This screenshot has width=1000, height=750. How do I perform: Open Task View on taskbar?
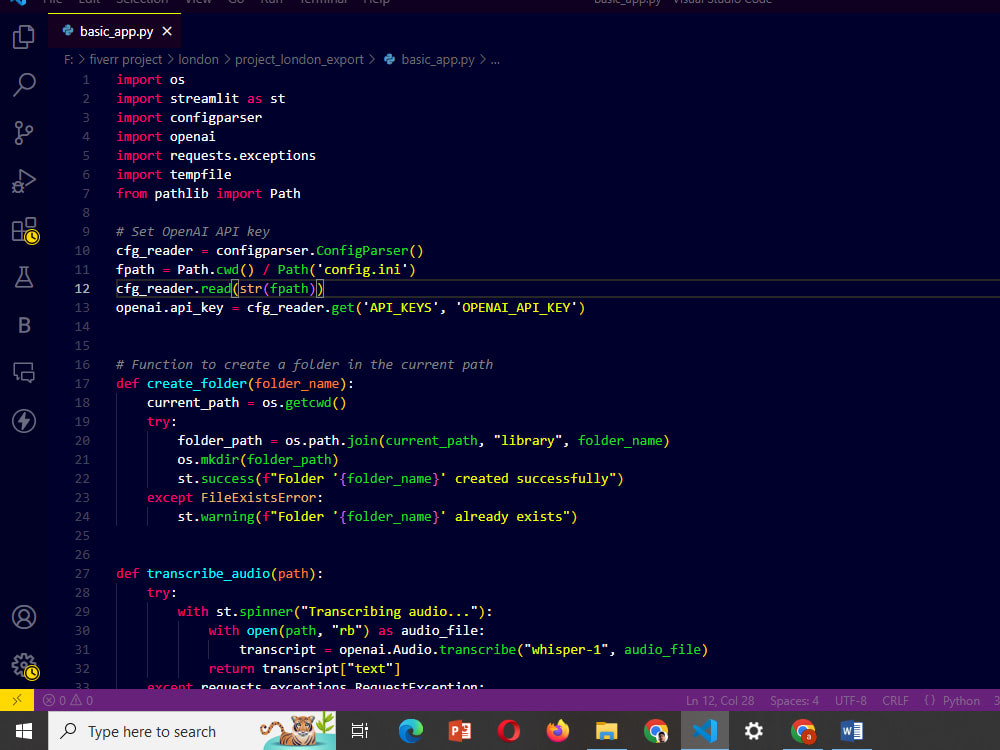coord(360,731)
